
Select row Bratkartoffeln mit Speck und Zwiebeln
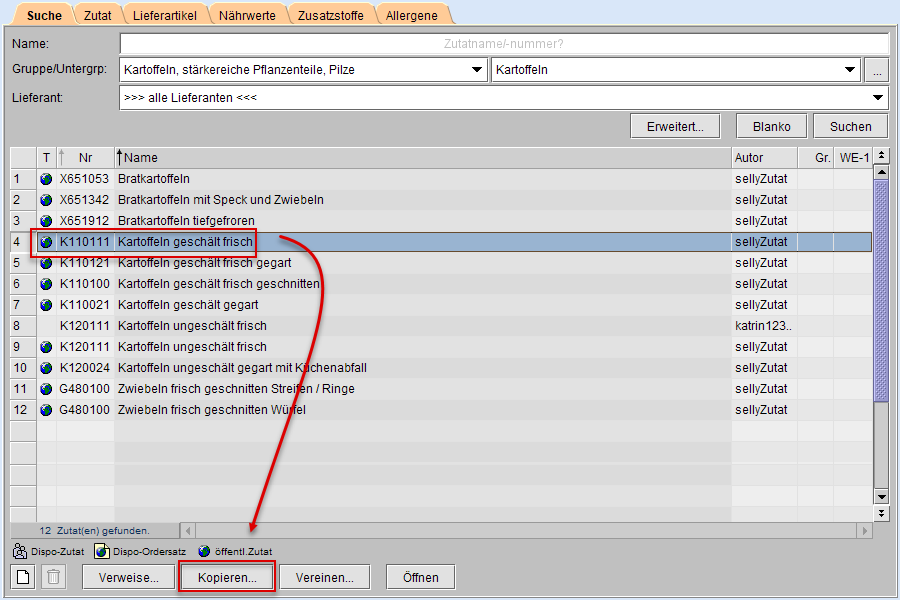pyautogui.click(x=441, y=200)
